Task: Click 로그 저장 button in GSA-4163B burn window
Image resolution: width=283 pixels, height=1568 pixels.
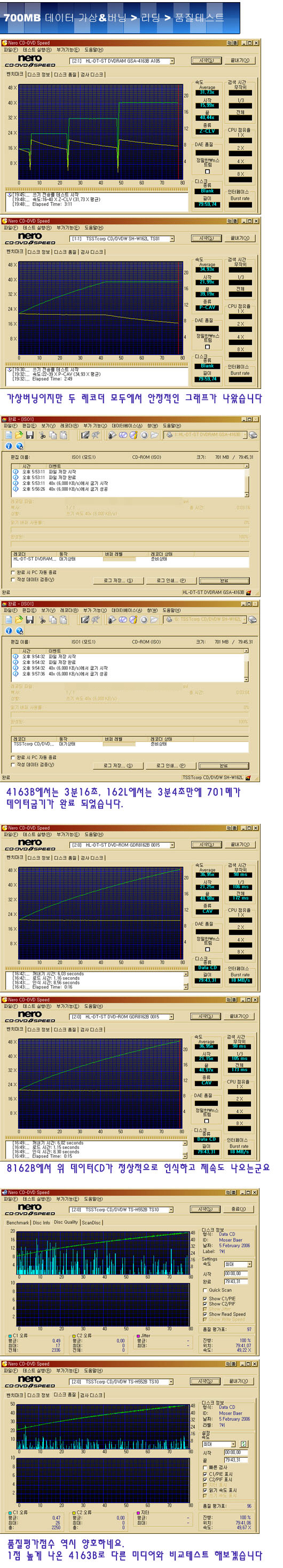Action: click(118, 580)
